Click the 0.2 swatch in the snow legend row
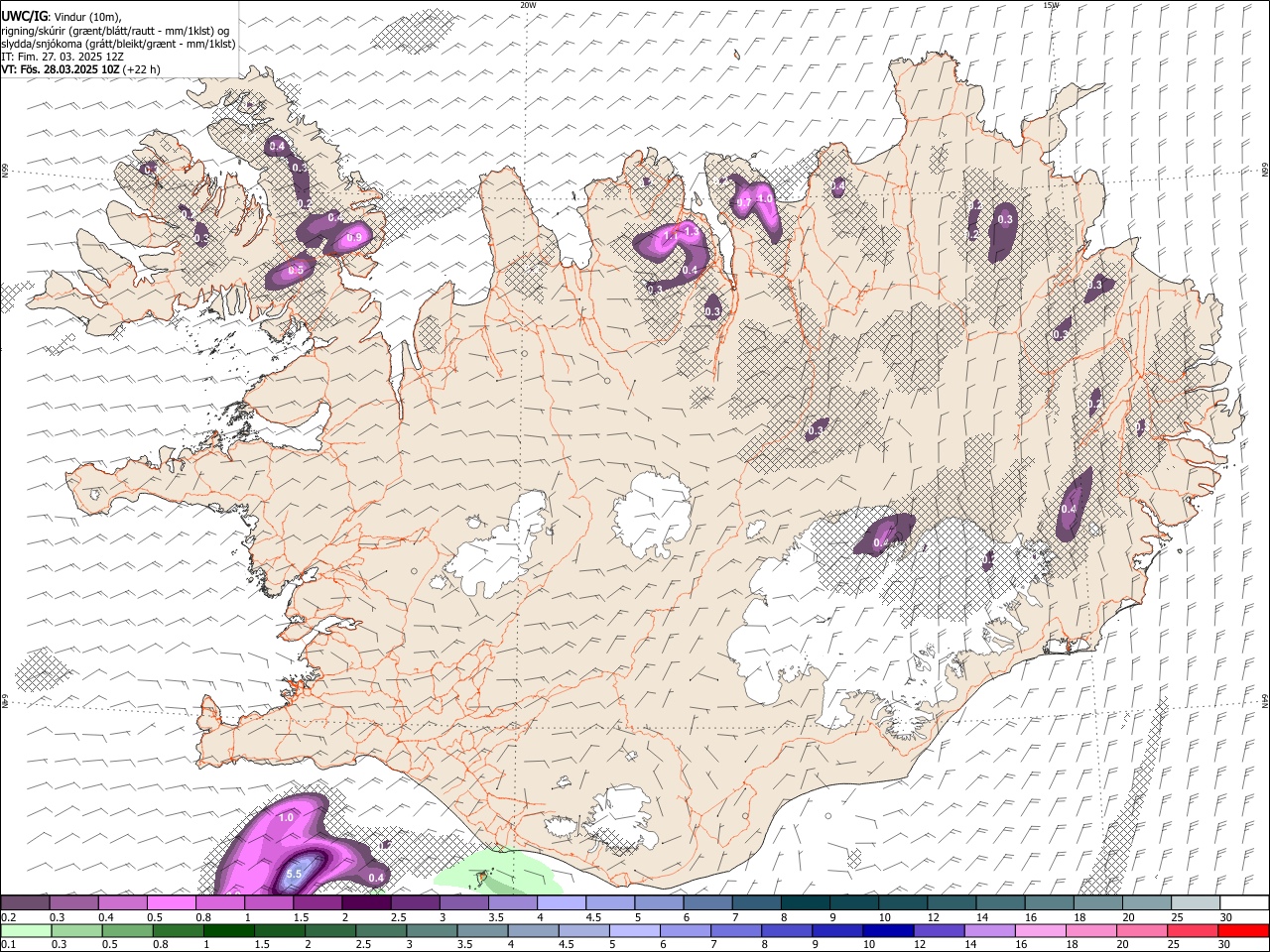 (25, 902)
